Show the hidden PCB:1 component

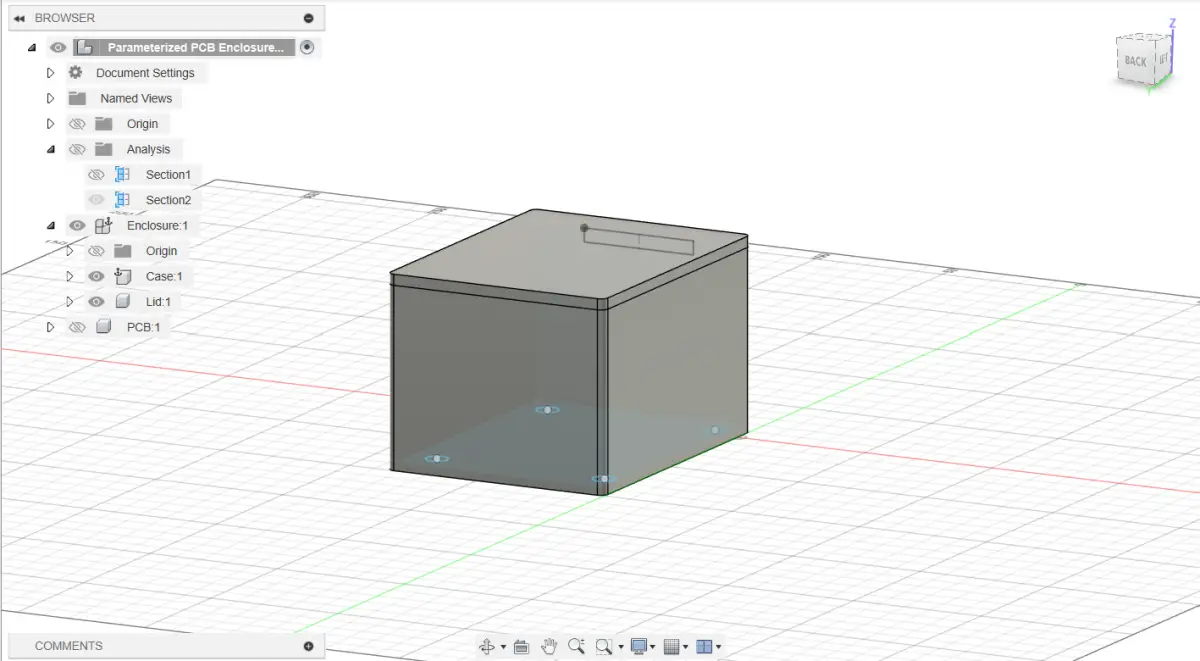77,327
